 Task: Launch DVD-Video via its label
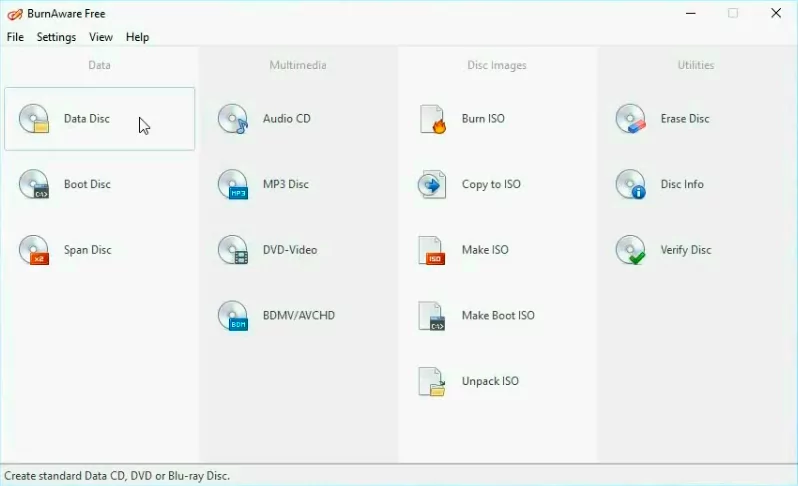click(290, 250)
